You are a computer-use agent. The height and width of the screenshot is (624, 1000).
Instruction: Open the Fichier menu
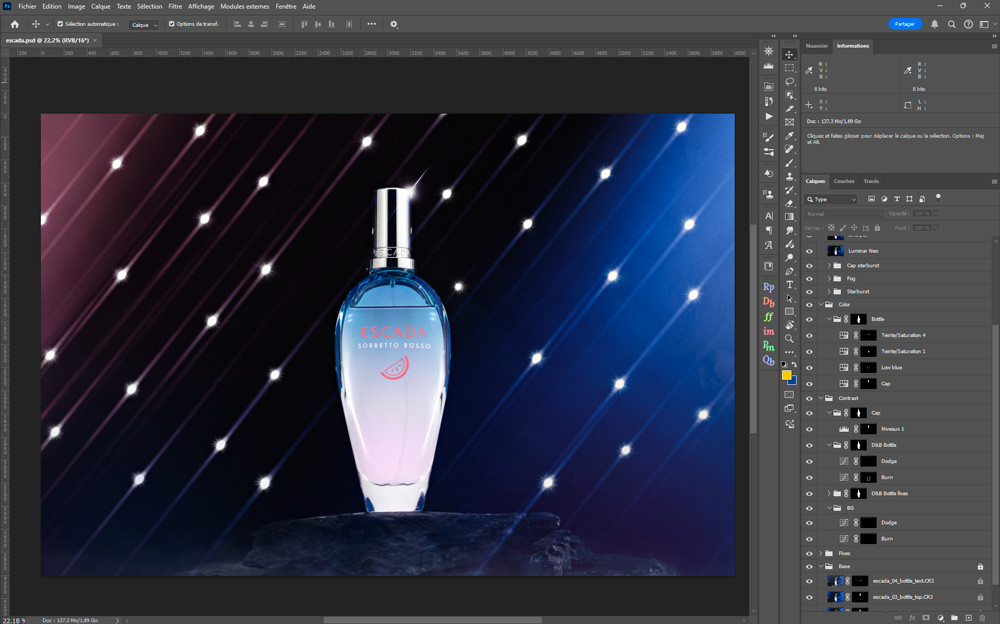(27, 6)
